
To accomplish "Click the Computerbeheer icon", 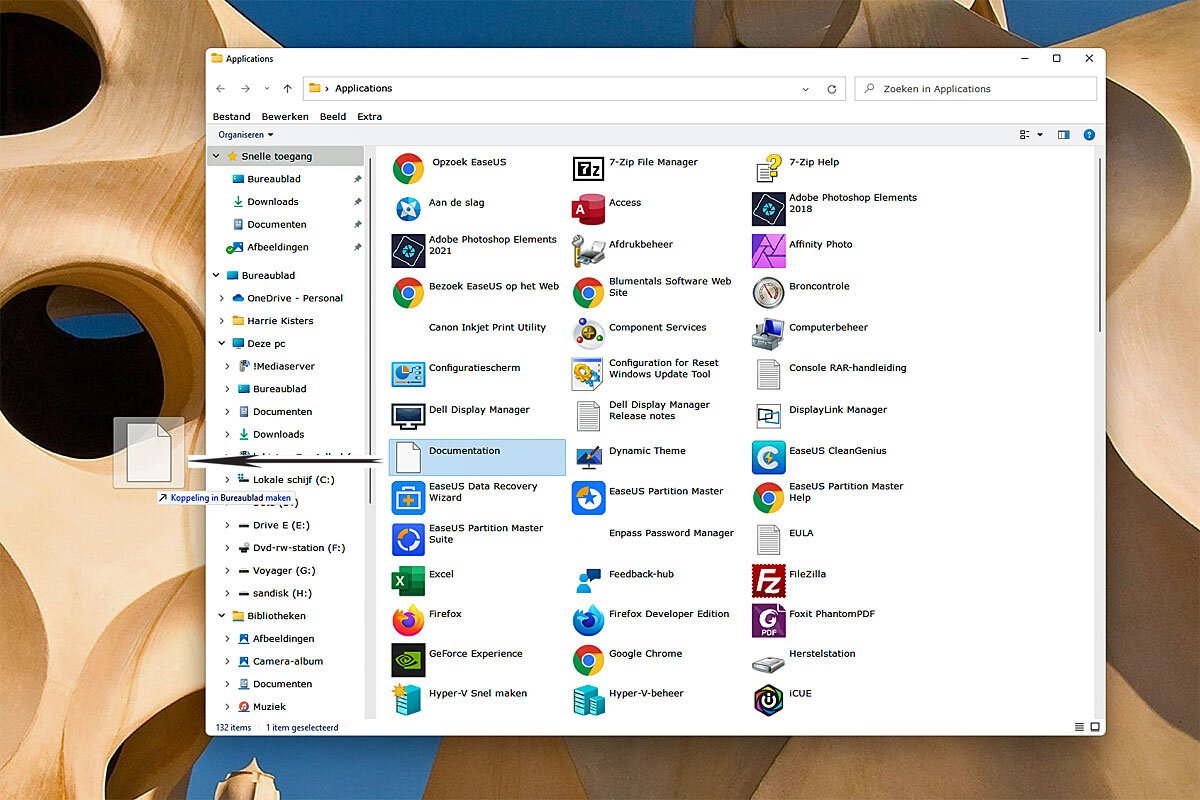I will tap(768, 333).
